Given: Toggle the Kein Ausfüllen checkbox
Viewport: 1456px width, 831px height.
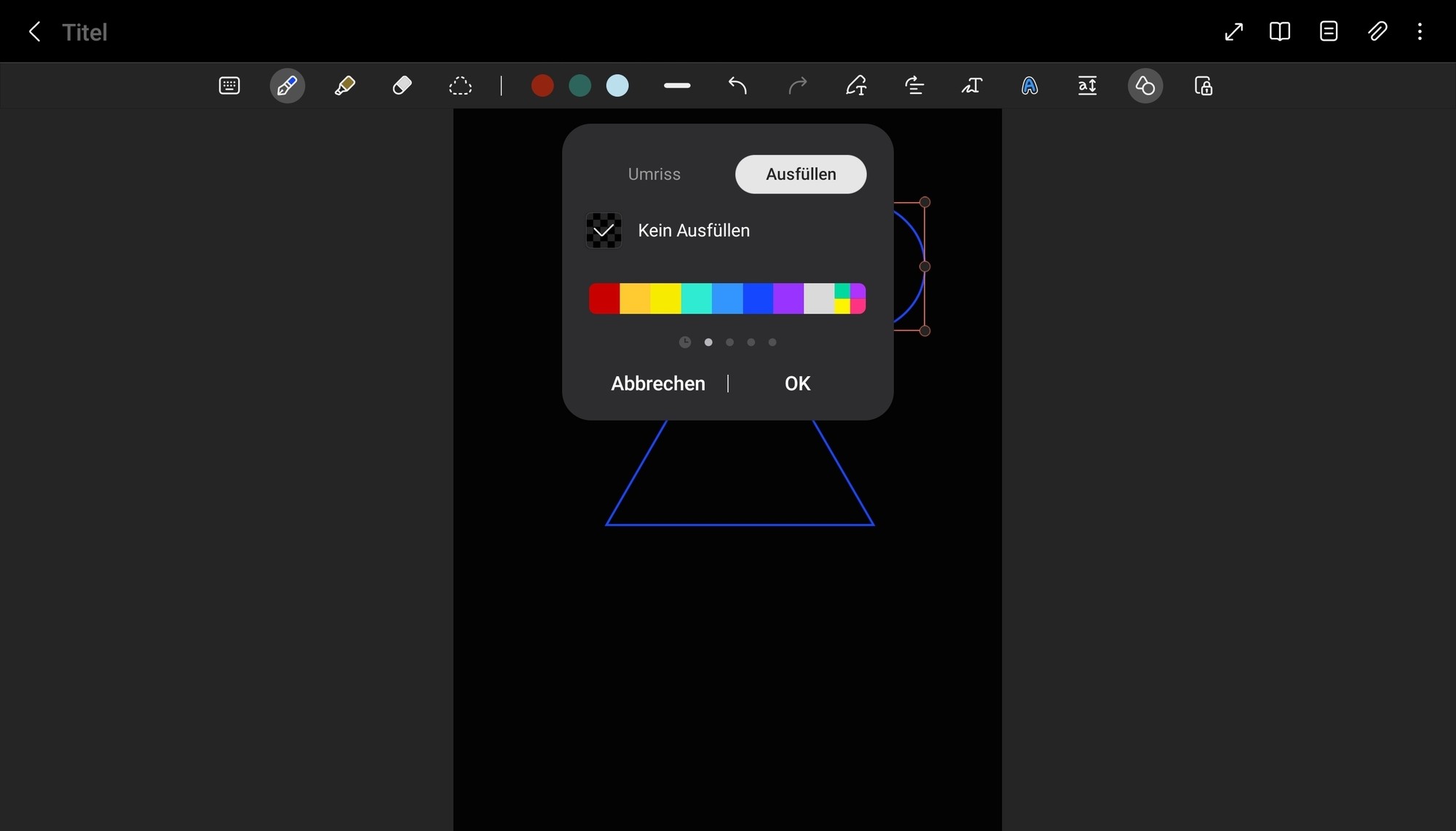Looking at the screenshot, I should (604, 231).
